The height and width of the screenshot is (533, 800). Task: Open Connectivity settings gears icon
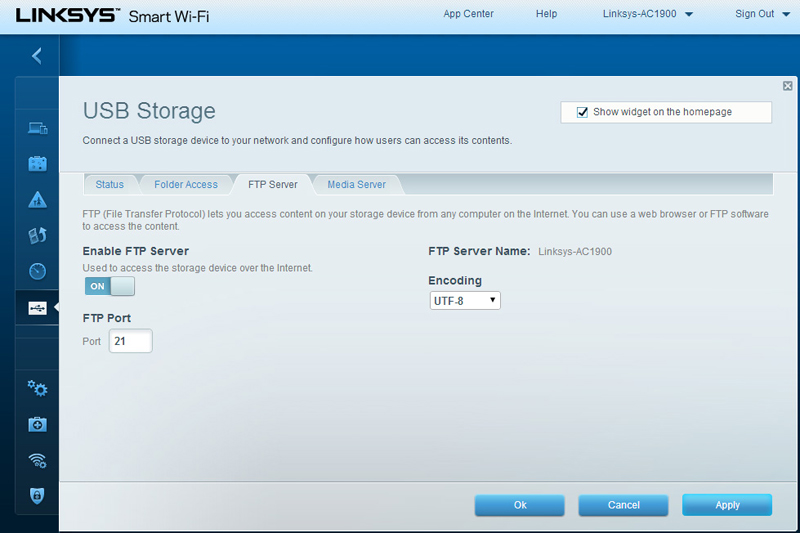coord(37,389)
